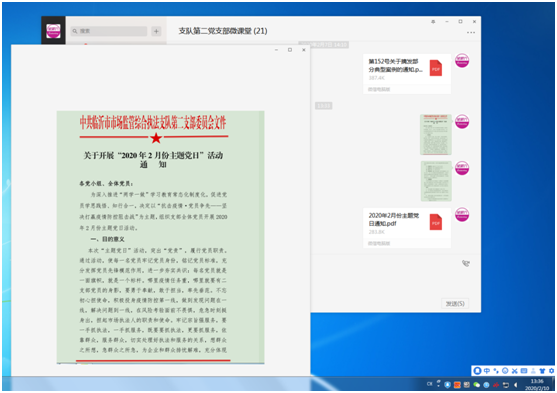This screenshot has width=557, height=393.
Task: Open the soft keyboard on IME bar
Action: [524, 371]
